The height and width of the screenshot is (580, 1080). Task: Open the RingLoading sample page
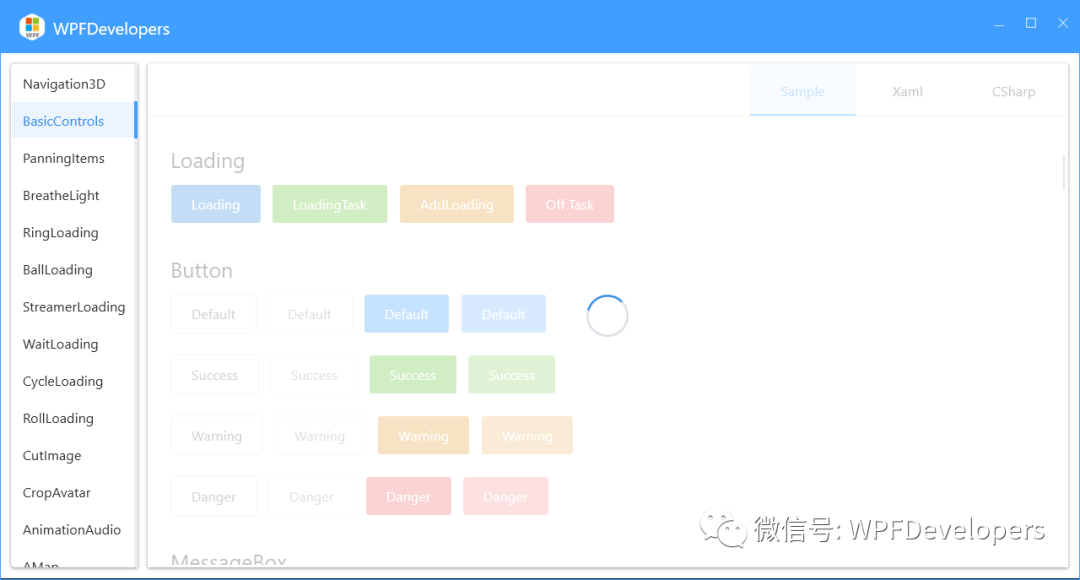coord(60,233)
